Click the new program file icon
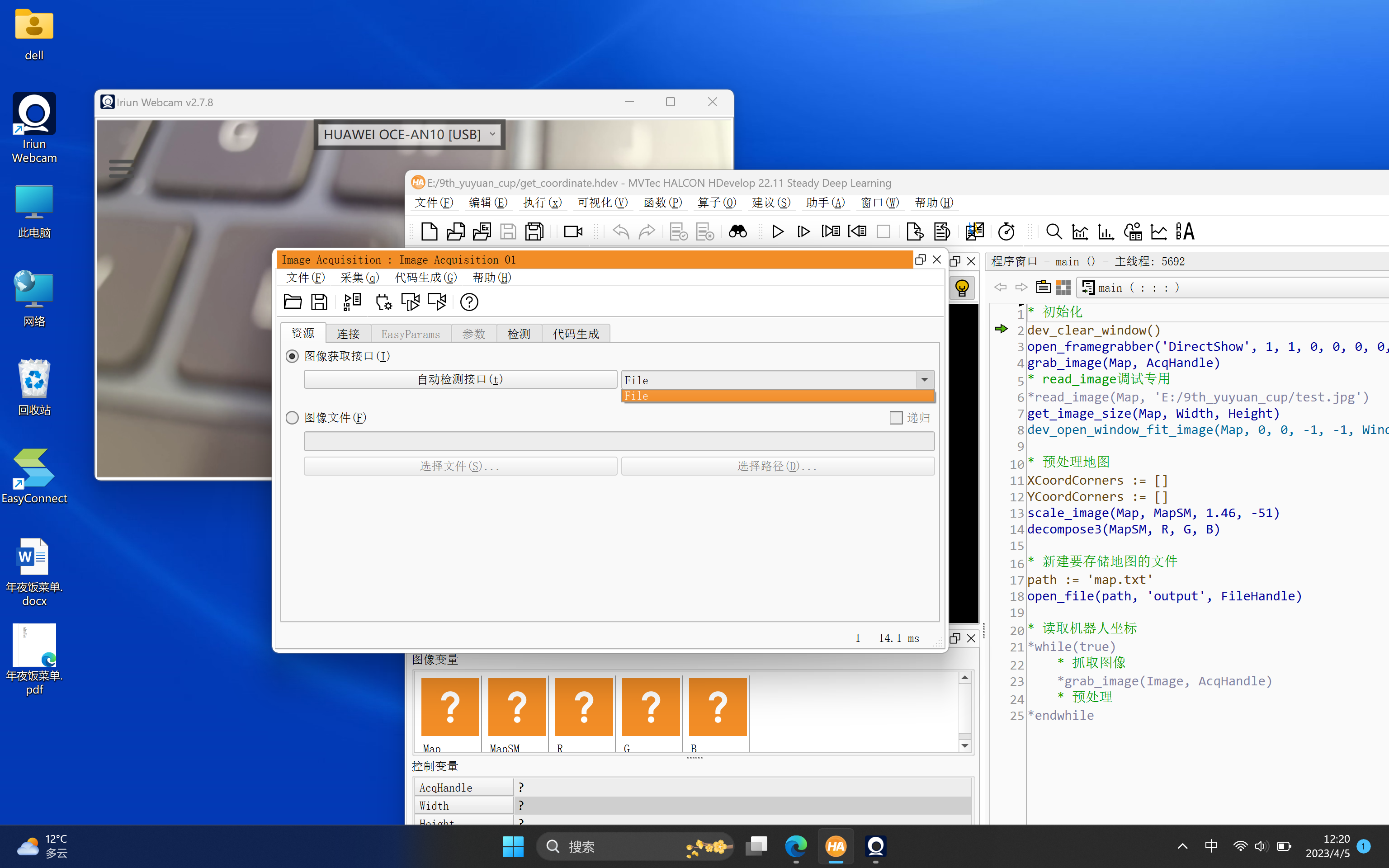 pos(430,231)
